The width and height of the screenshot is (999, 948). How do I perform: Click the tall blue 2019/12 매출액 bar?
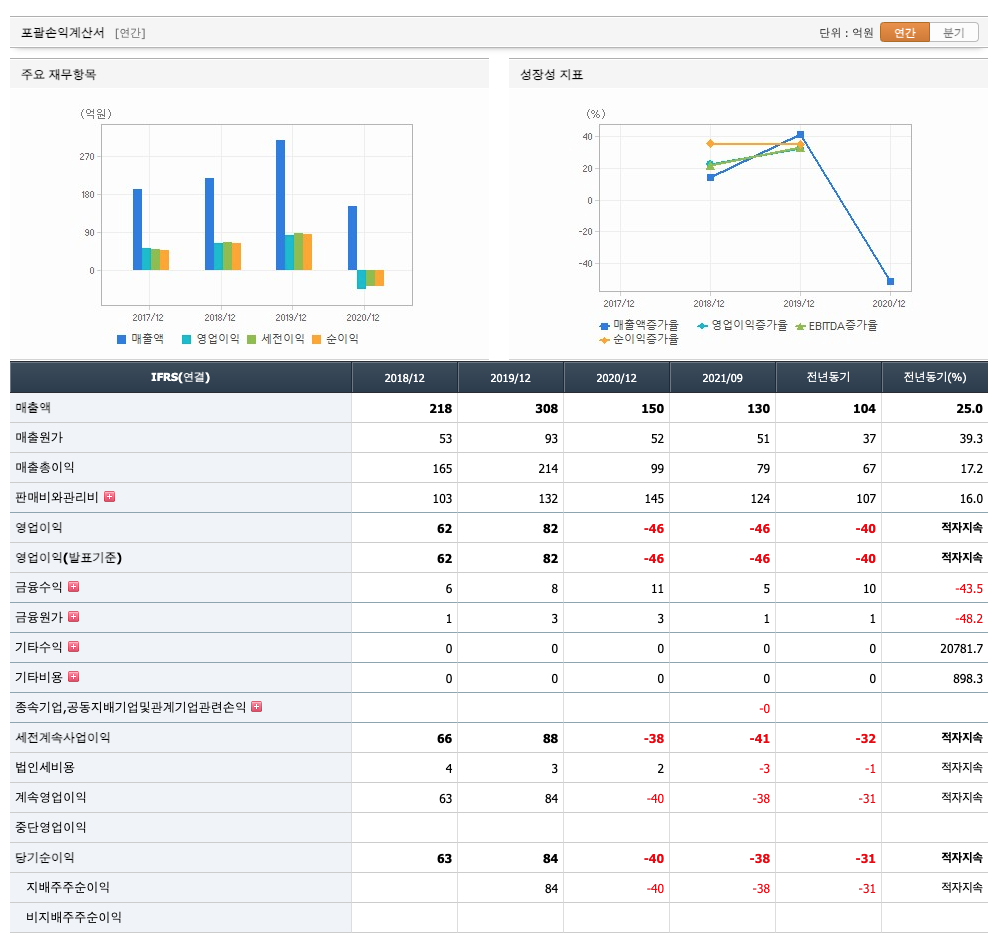click(280, 205)
